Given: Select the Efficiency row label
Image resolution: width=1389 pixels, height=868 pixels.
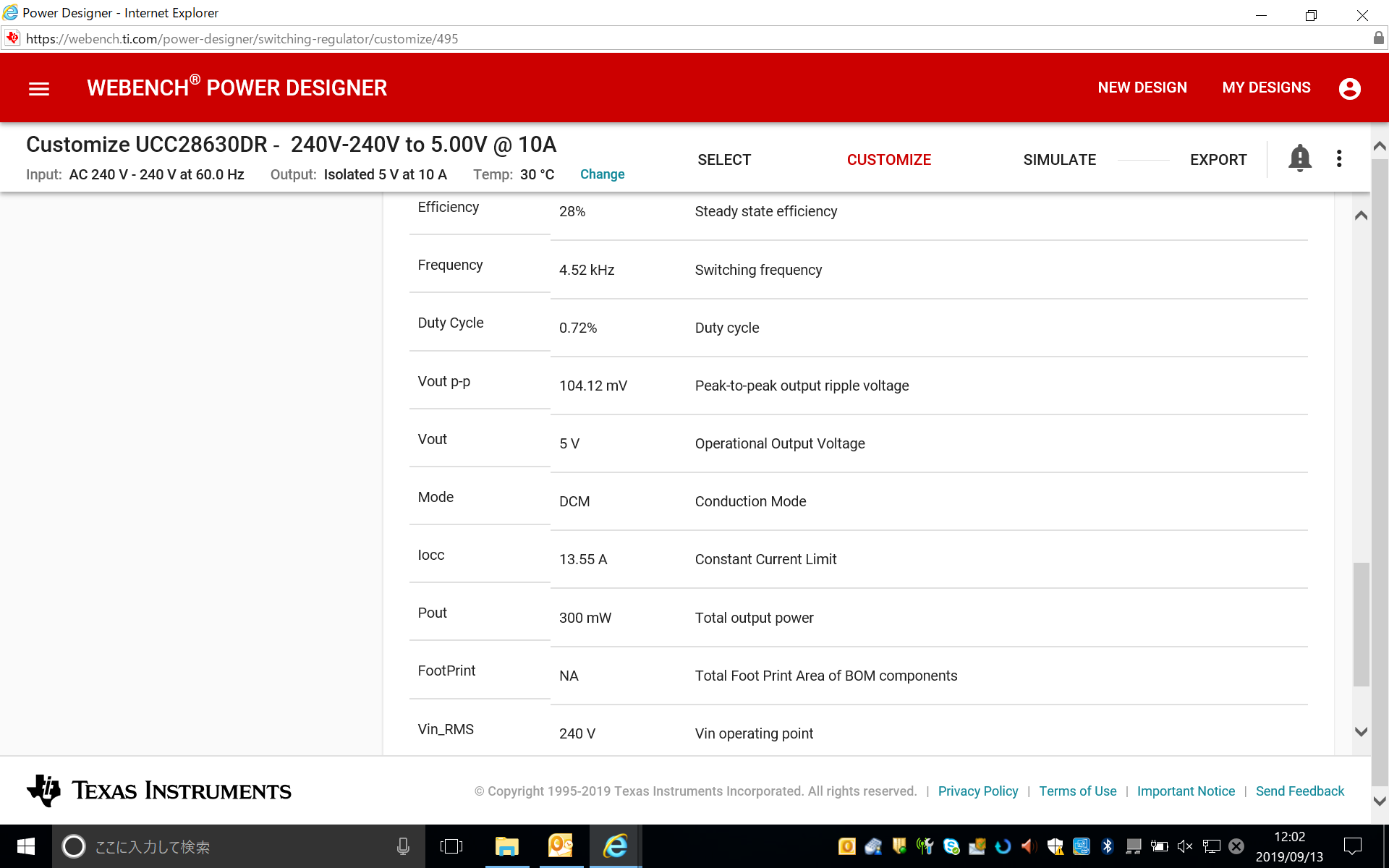Looking at the screenshot, I should pyautogui.click(x=448, y=208).
